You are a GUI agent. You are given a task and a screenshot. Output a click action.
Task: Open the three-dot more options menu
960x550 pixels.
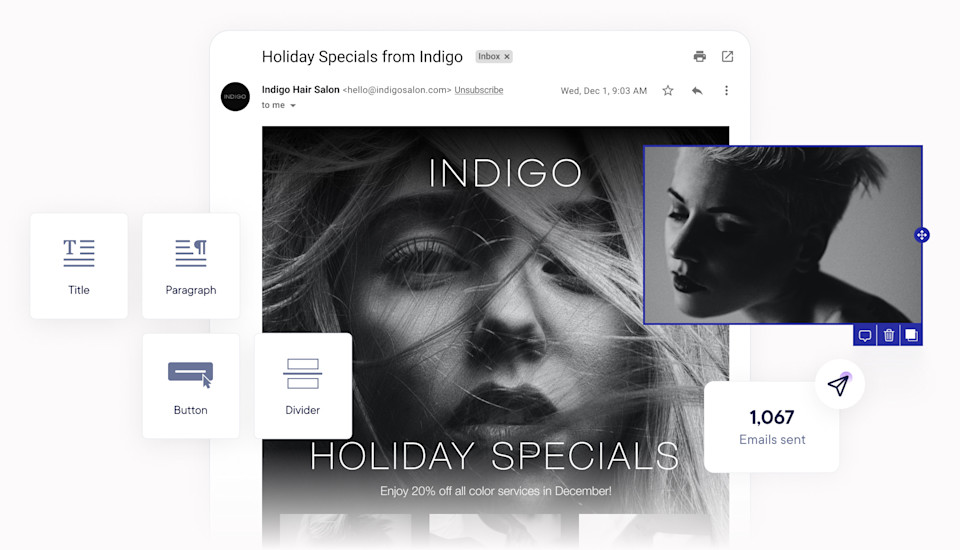726,91
